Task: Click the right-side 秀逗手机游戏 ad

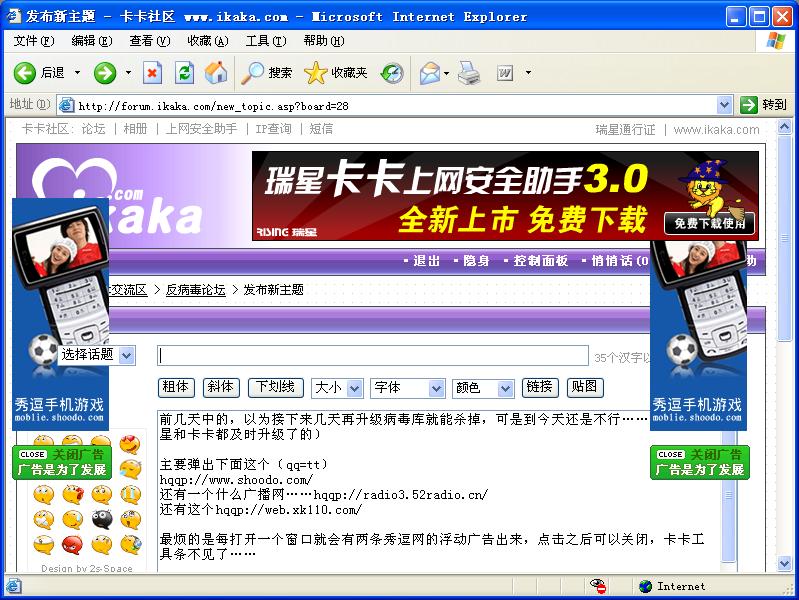Action: [x=699, y=335]
